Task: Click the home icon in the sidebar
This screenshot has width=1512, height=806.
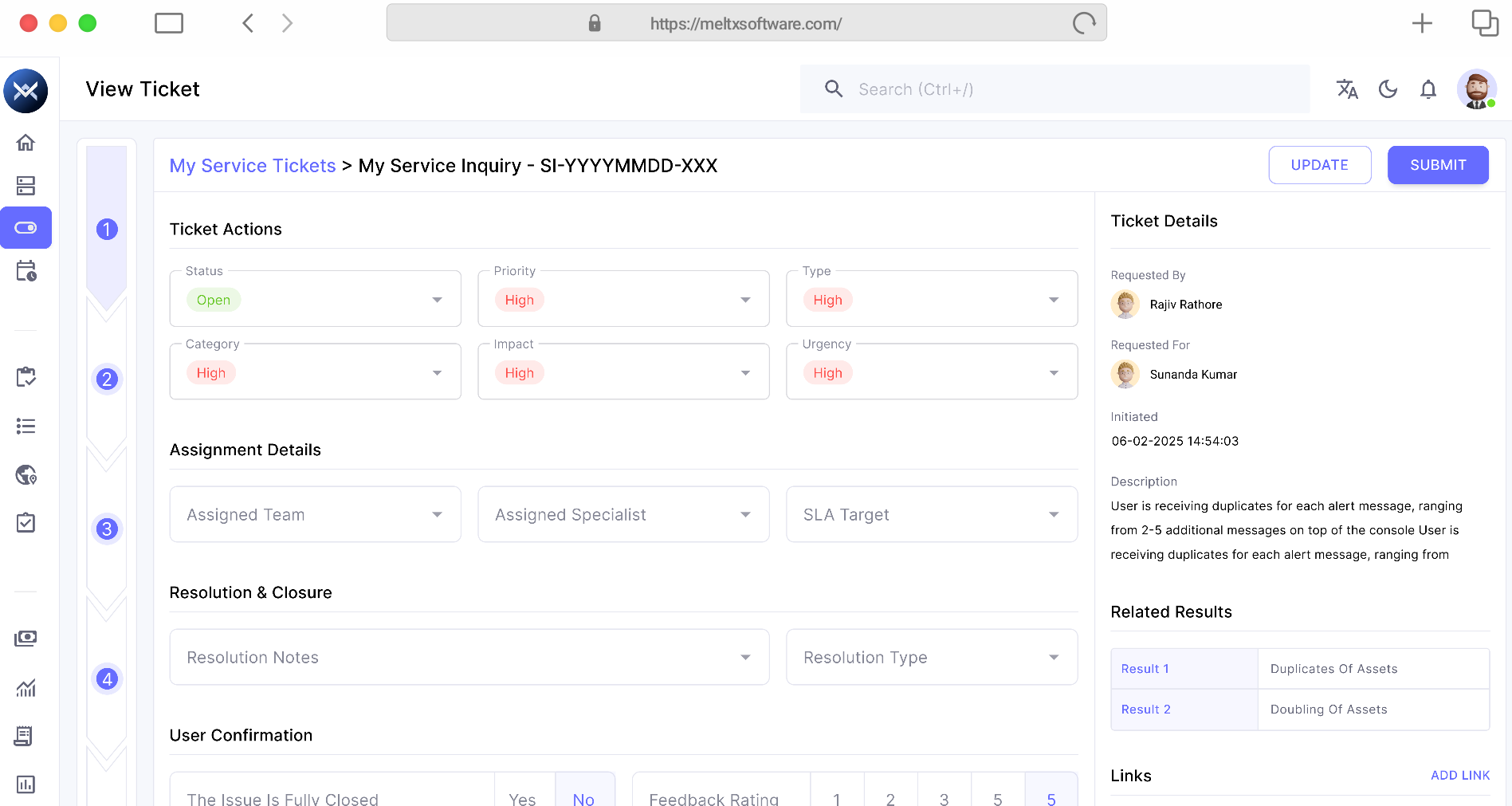Action: tap(26, 143)
